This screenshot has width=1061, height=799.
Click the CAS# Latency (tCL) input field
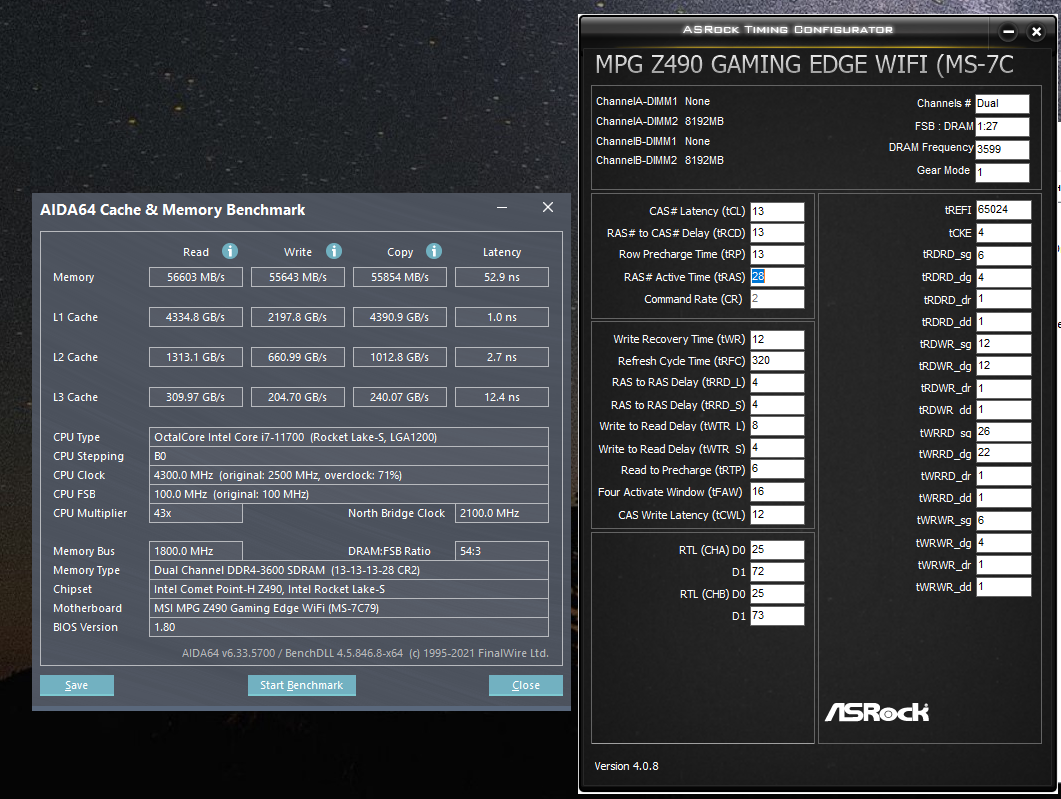777,211
